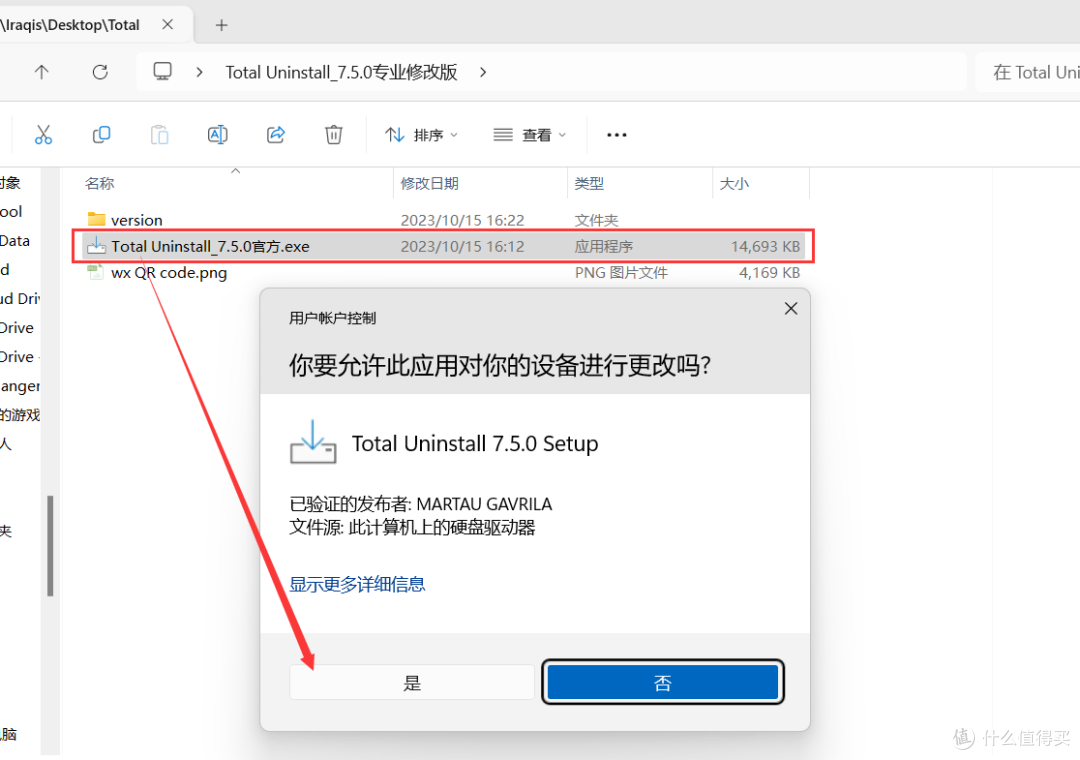Click the 14,693 KB size cell
This screenshot has height=760, width=1080.
(x=765, y=247)
